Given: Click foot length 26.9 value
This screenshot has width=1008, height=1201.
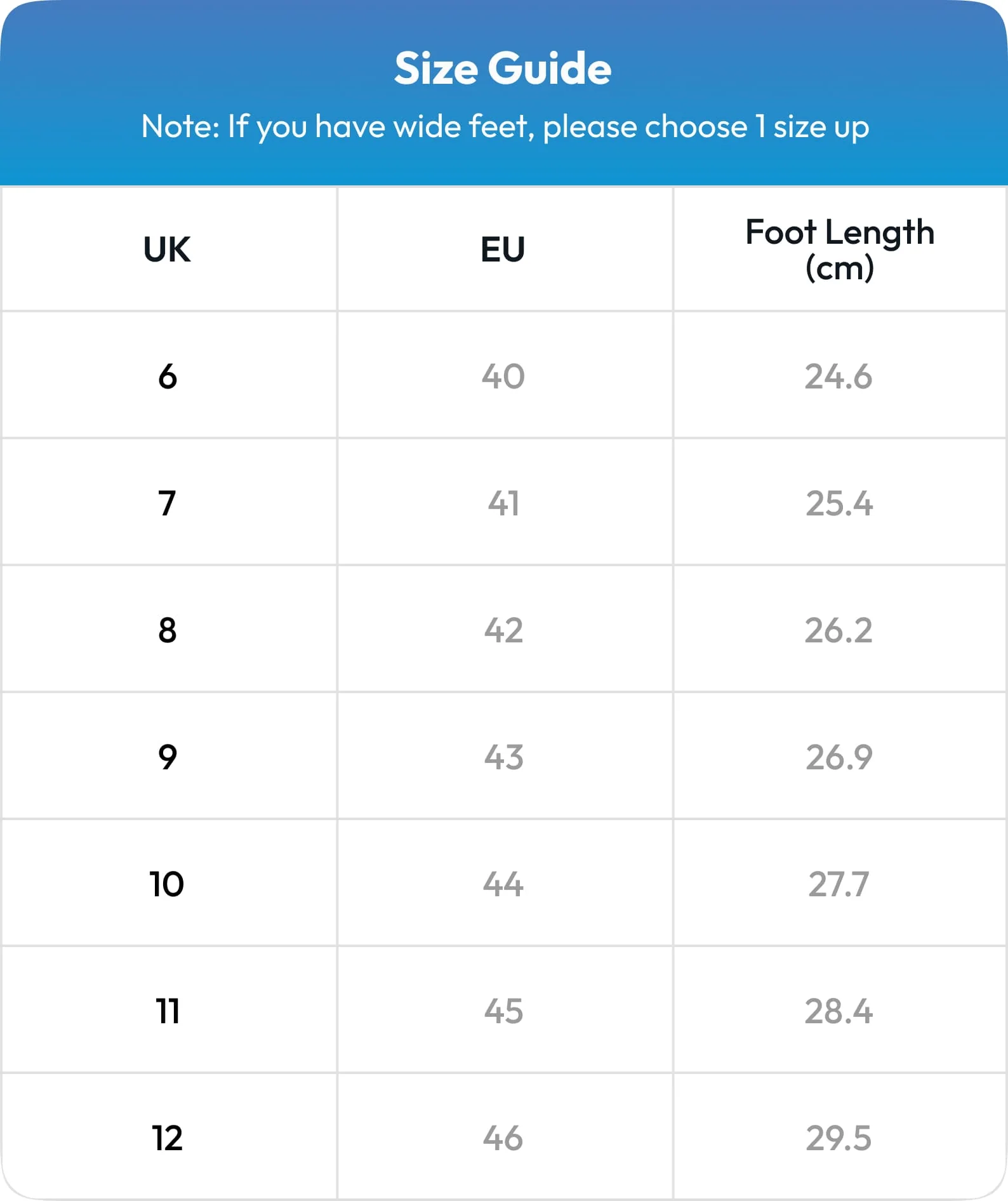Looking at the screenshot, I should pos(839,757).
